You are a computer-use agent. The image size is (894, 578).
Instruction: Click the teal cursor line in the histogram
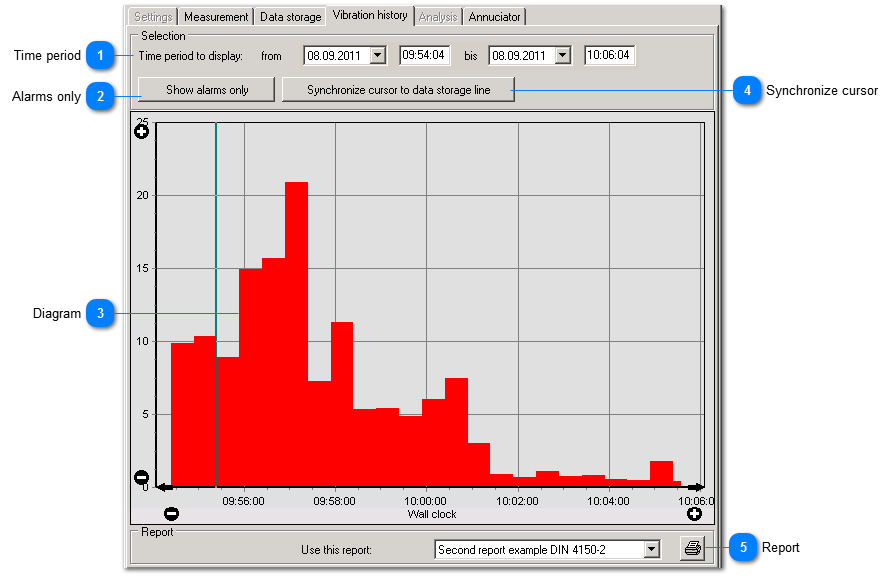tap(215, 300)
